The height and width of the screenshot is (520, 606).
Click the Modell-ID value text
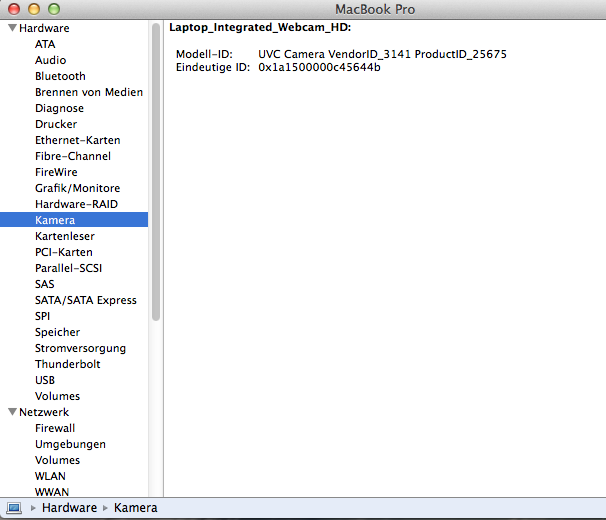(382, 54)
